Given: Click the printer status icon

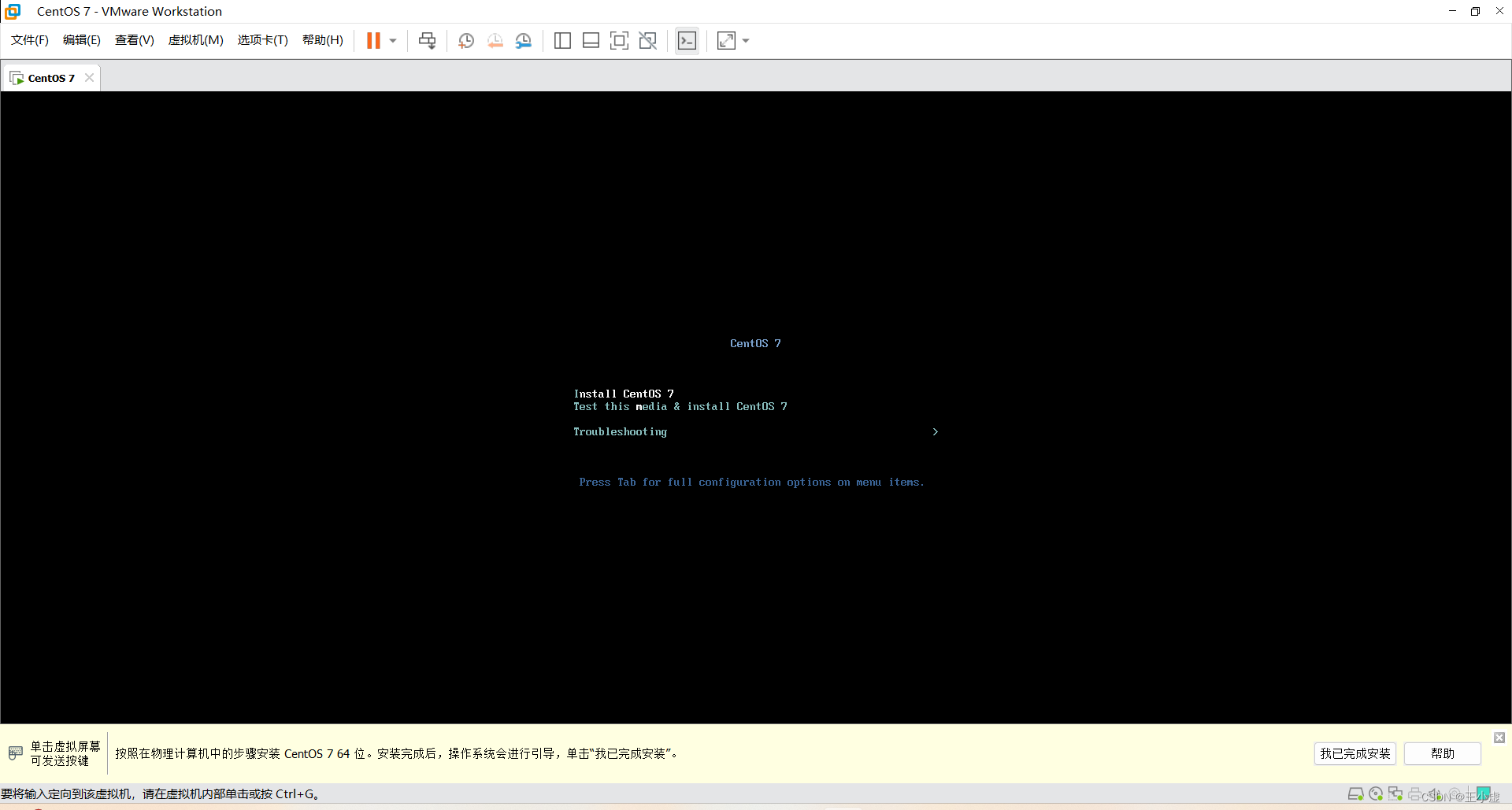Looking at the screenshot, I should [1415, 794].
